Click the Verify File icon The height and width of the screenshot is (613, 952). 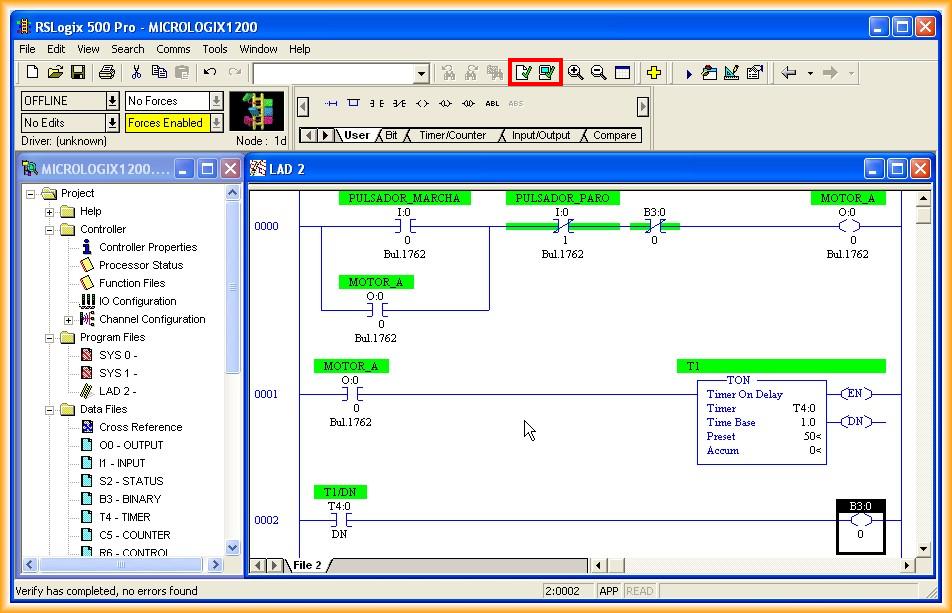(x=523, y=72)
